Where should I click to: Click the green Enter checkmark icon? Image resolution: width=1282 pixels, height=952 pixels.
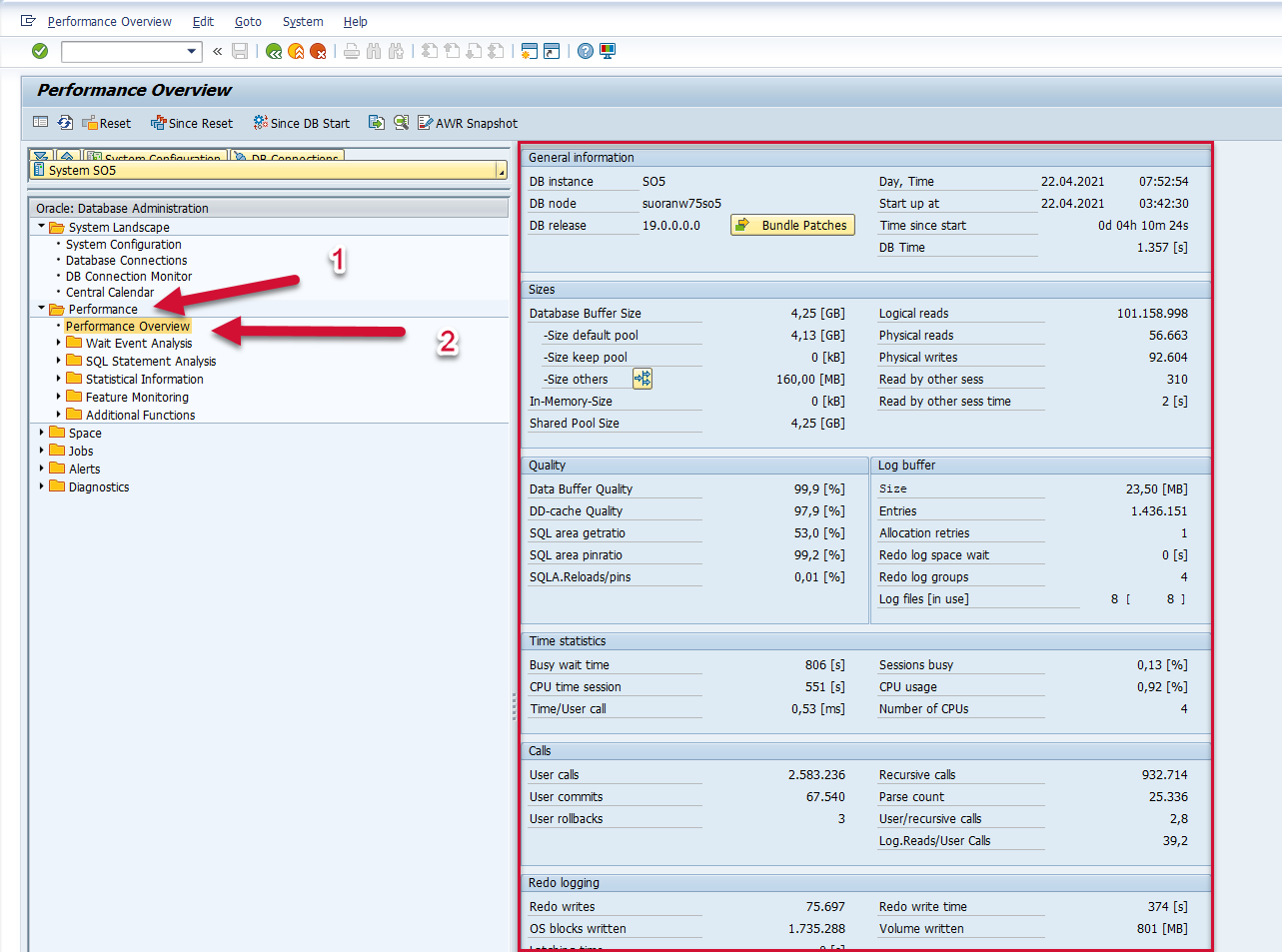(40, 51)
